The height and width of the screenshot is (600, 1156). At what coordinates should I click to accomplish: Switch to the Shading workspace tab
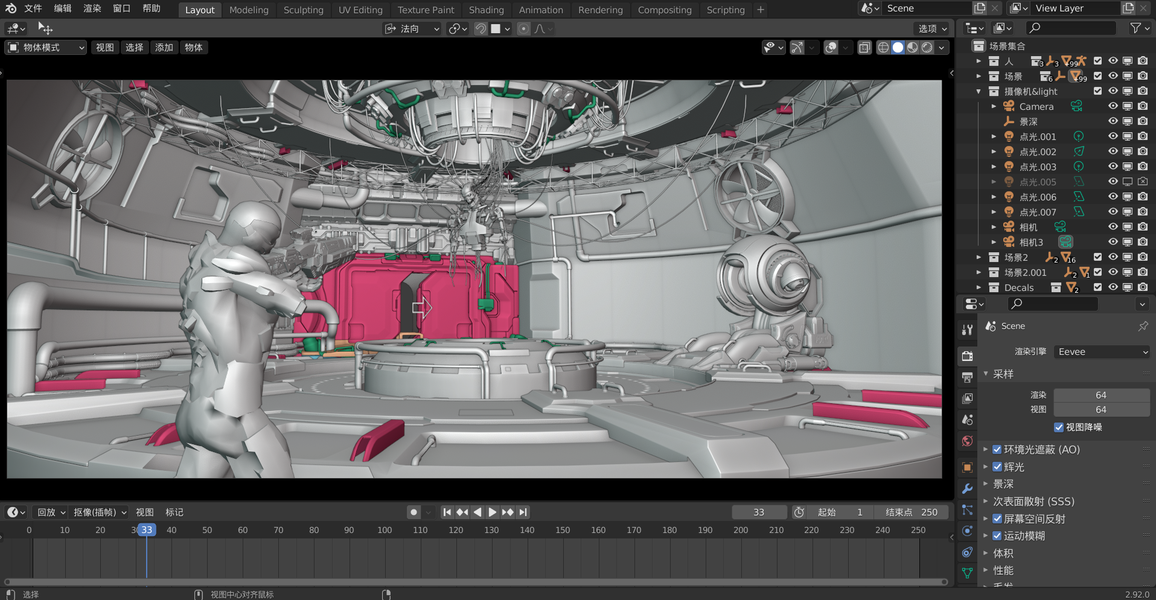(x=487, y=10)
